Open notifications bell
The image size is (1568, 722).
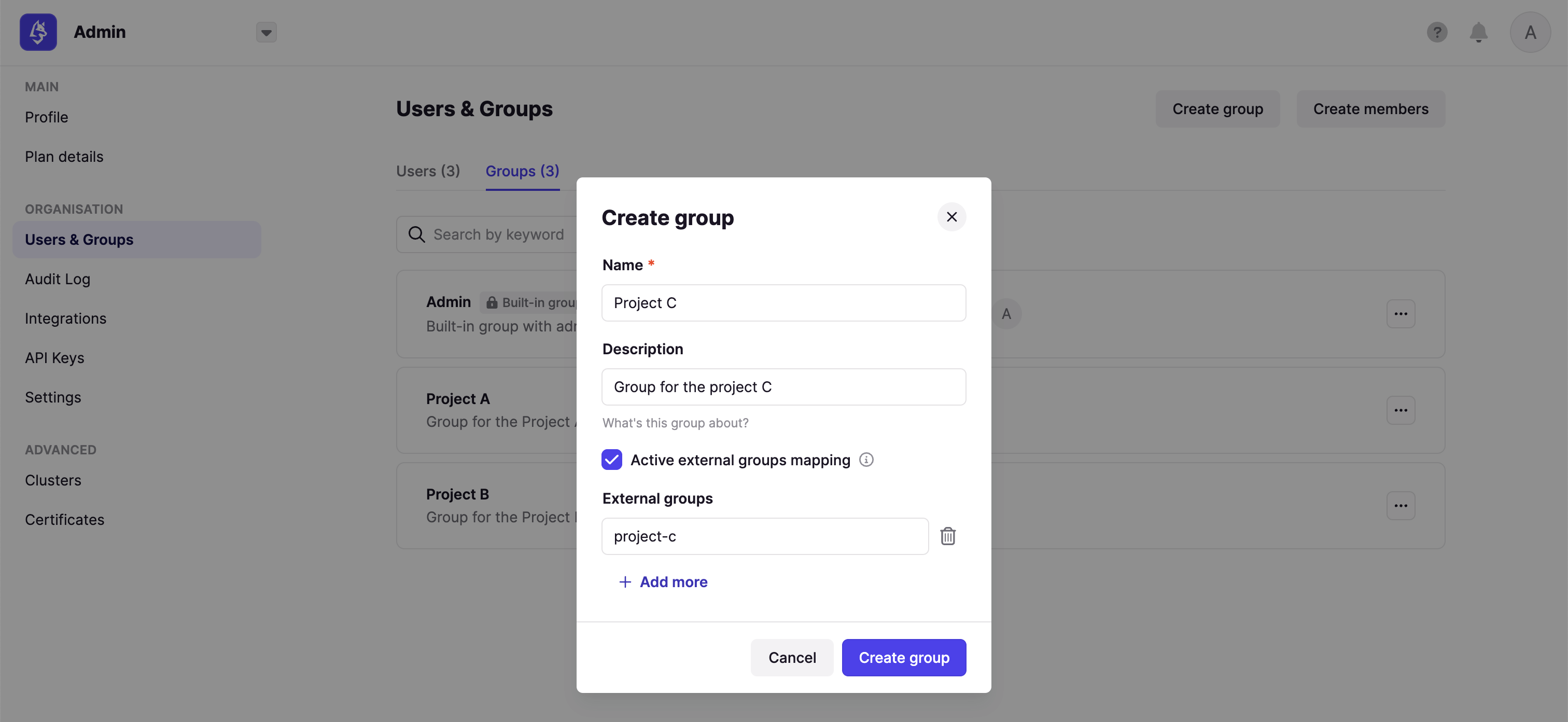[1478, 32]
